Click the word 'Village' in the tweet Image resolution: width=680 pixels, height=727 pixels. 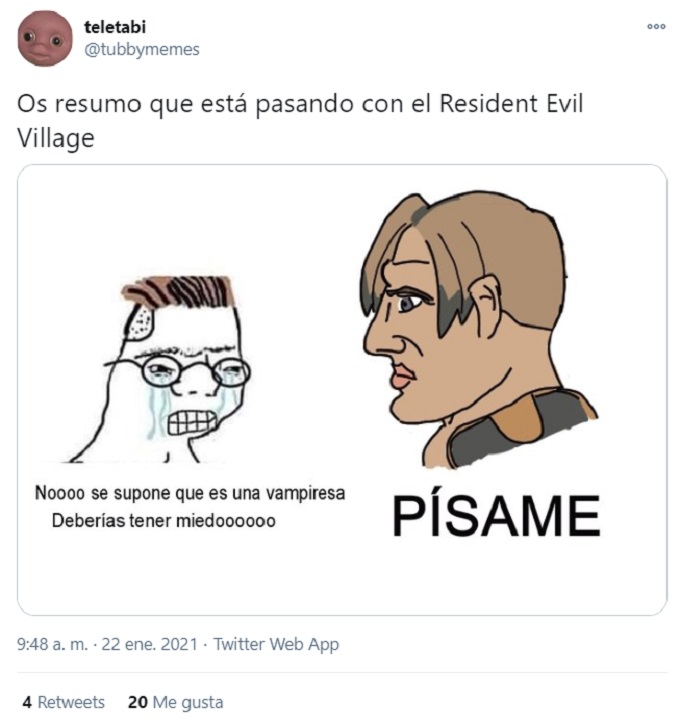tap(56, 138)
